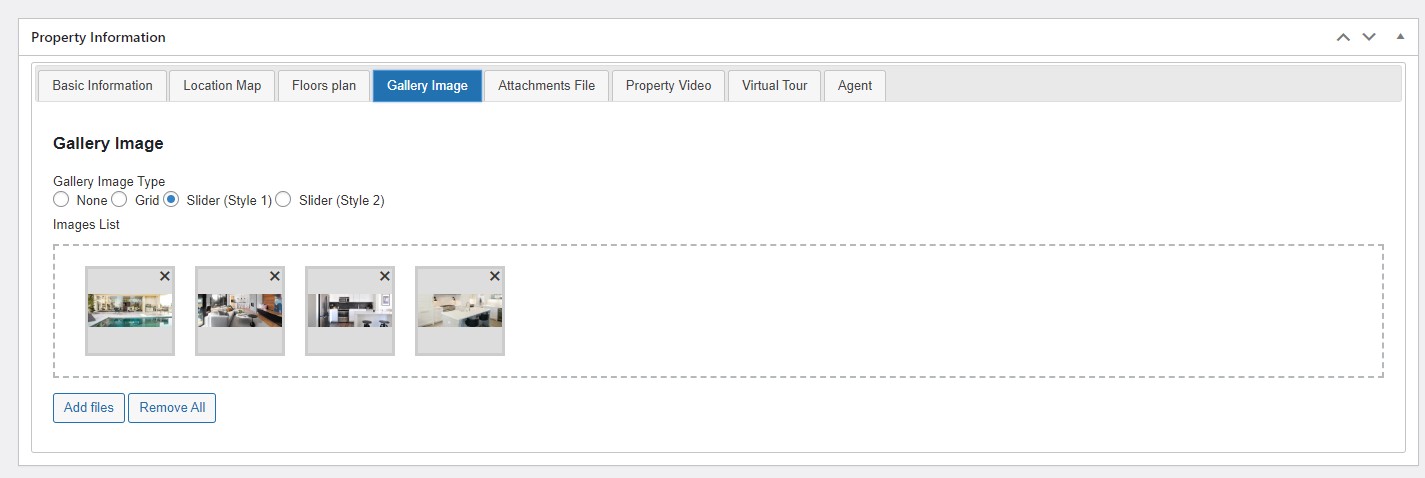Select Slider (Style 1) radio option
Image resolution: width=1425 pixels, height=478 pixels.
point(171,200)
